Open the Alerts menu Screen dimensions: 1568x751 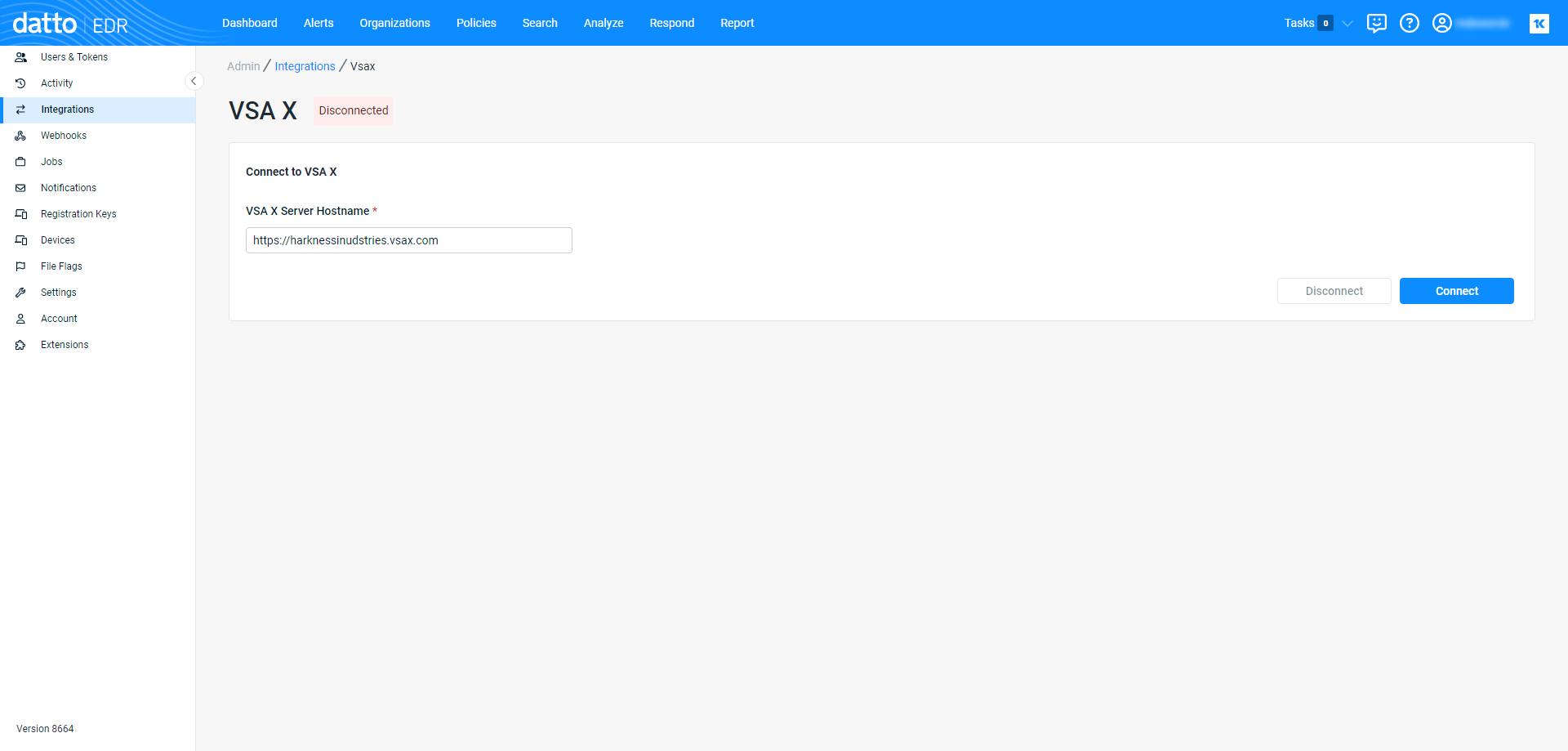click(x=318, y=23)
